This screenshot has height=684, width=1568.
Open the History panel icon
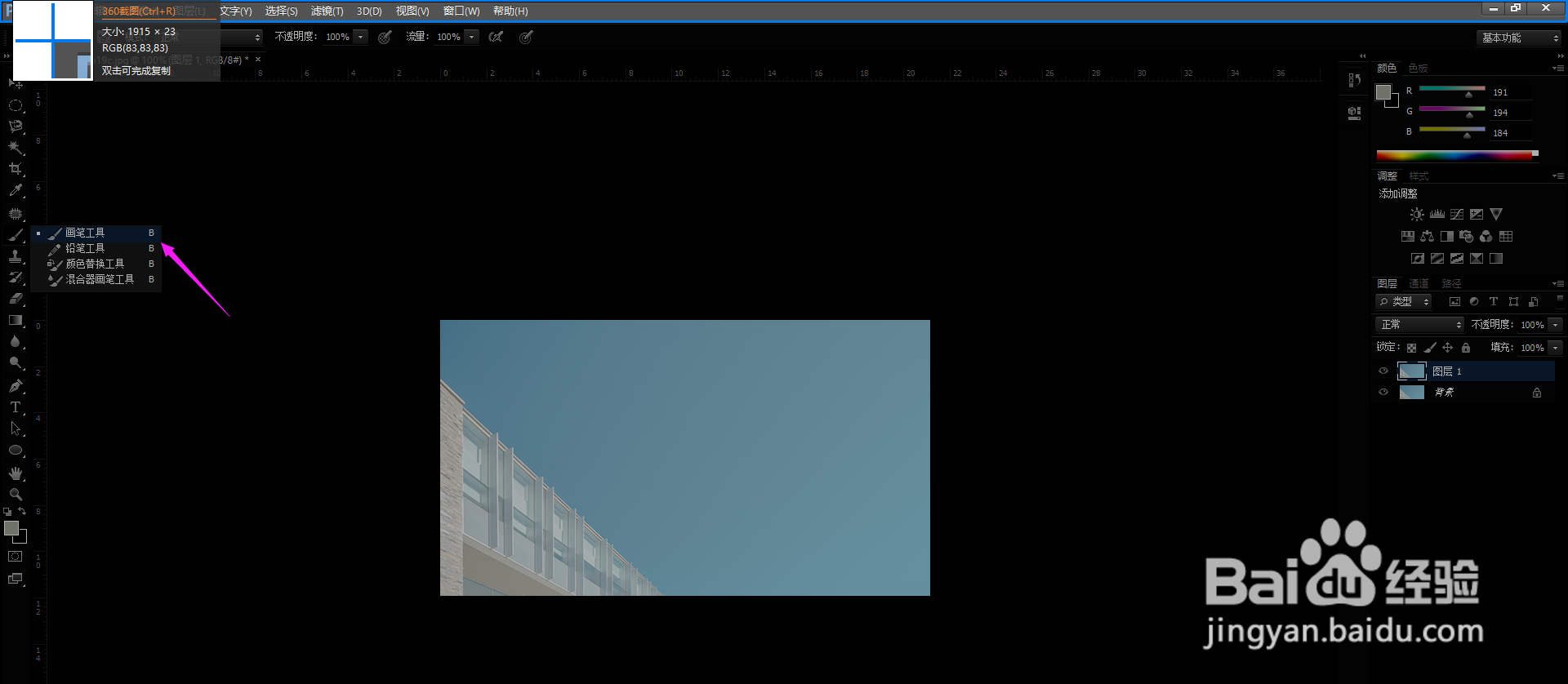point(1355,80)
